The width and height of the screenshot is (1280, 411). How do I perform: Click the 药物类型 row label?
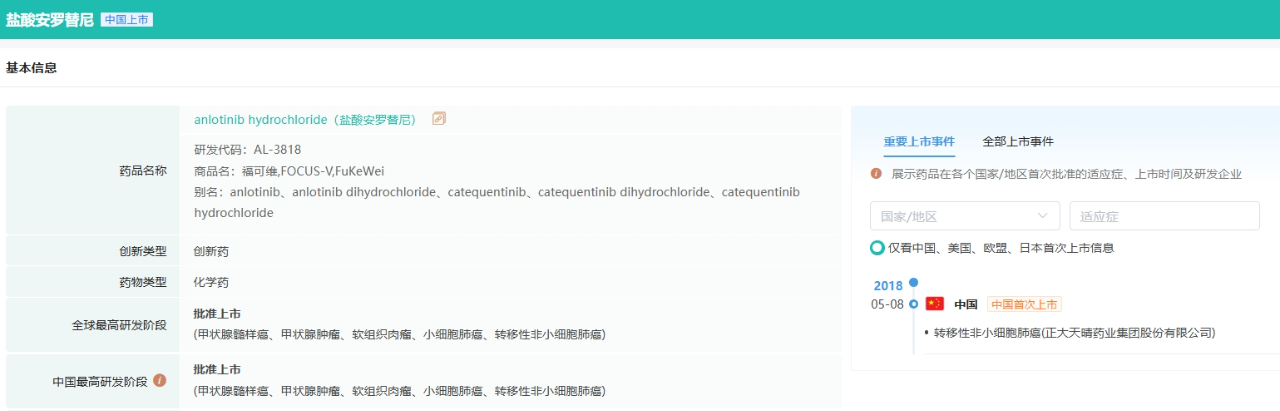143,283
